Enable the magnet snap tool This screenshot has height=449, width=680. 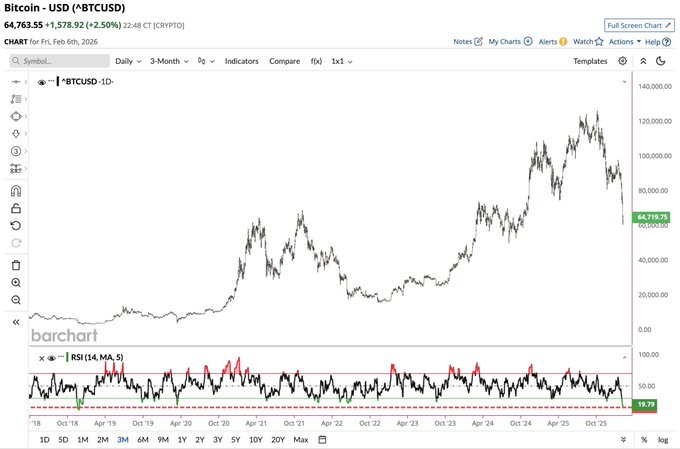pyautogui.click(x=15, y=192)
